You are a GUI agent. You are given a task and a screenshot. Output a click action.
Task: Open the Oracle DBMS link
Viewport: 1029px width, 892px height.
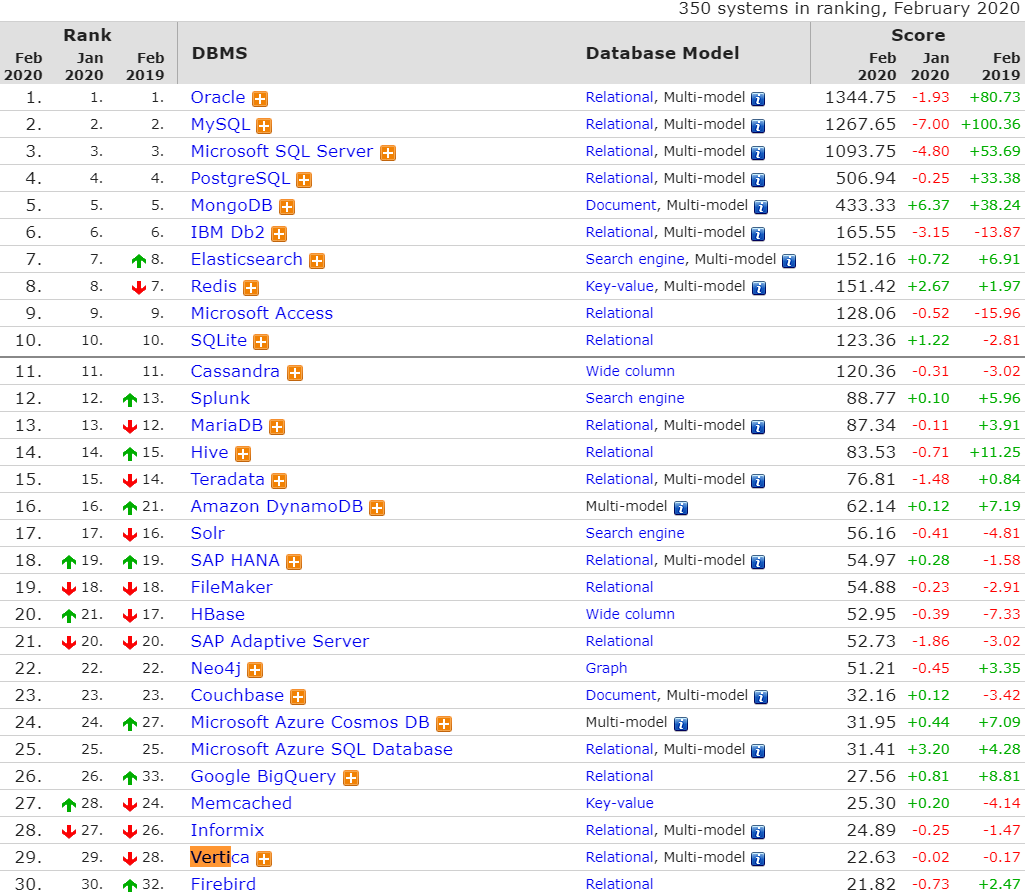(x=218, y=97)
